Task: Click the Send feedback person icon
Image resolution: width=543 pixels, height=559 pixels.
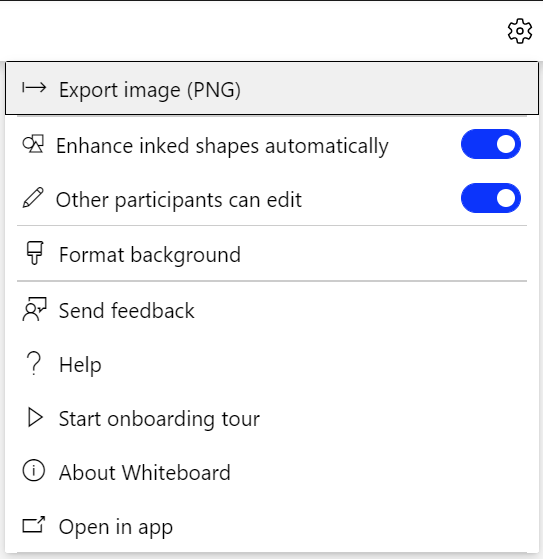Action: click(x=34, y=309)
